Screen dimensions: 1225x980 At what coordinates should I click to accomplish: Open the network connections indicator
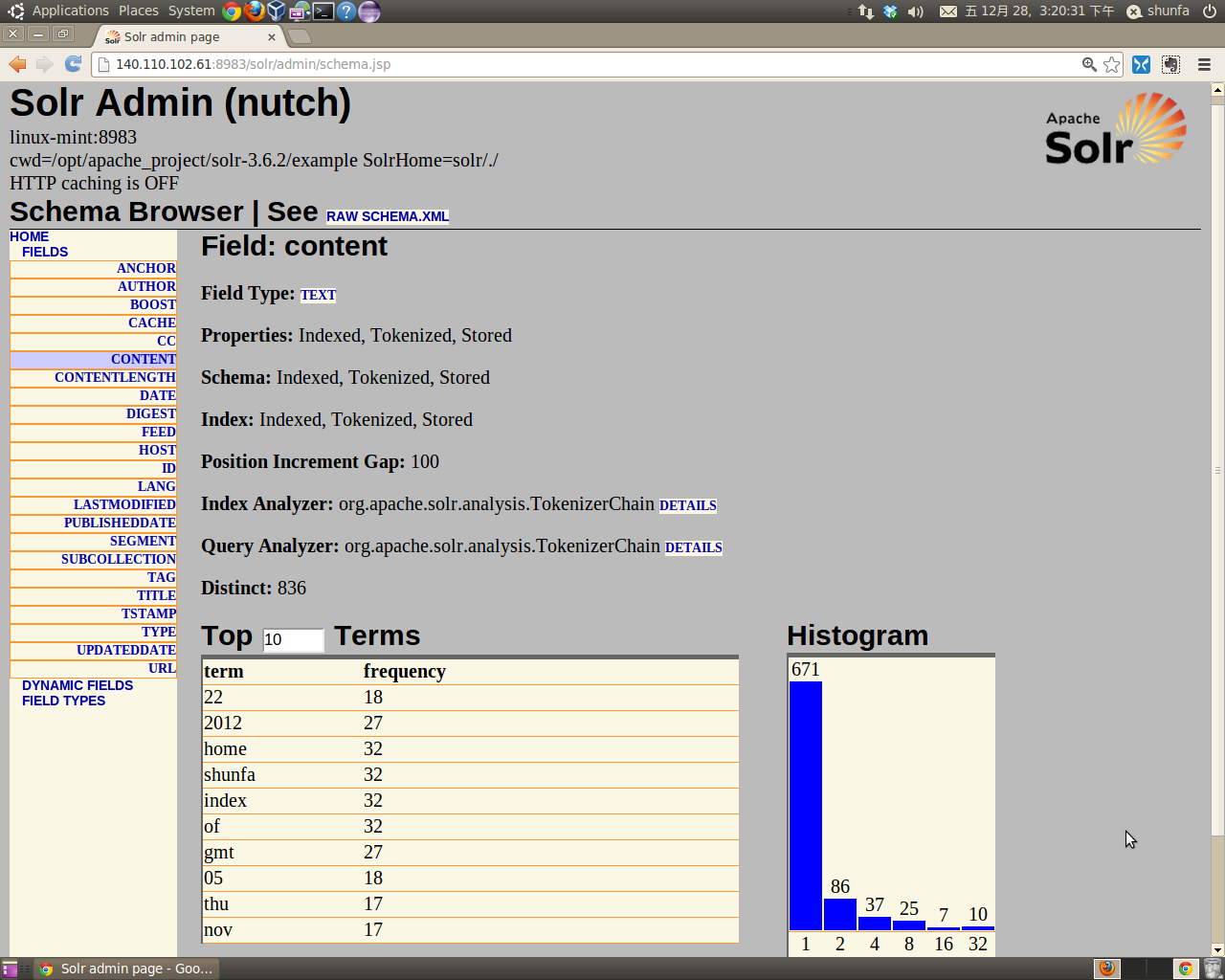pos(865,11)
